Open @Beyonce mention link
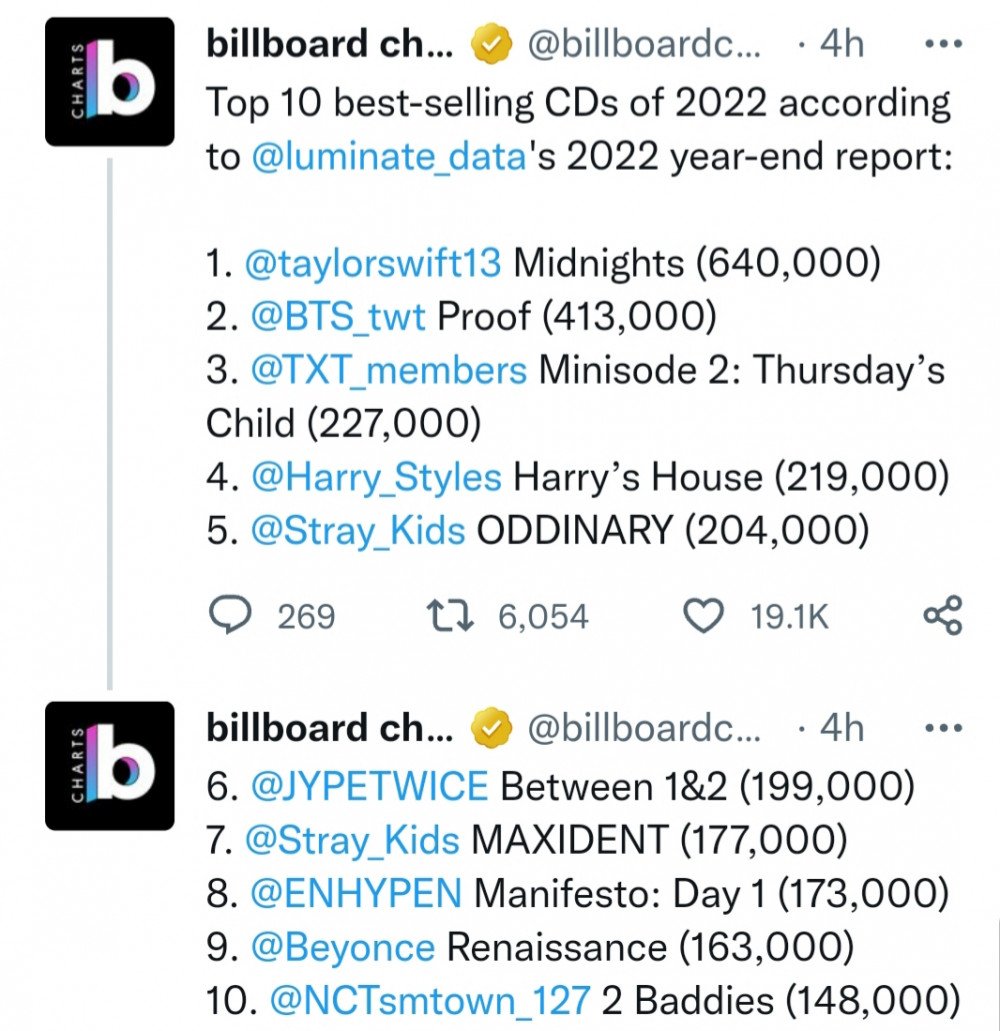Image resolution: width=1000 pixels, height=1031 pixels. 343,947
